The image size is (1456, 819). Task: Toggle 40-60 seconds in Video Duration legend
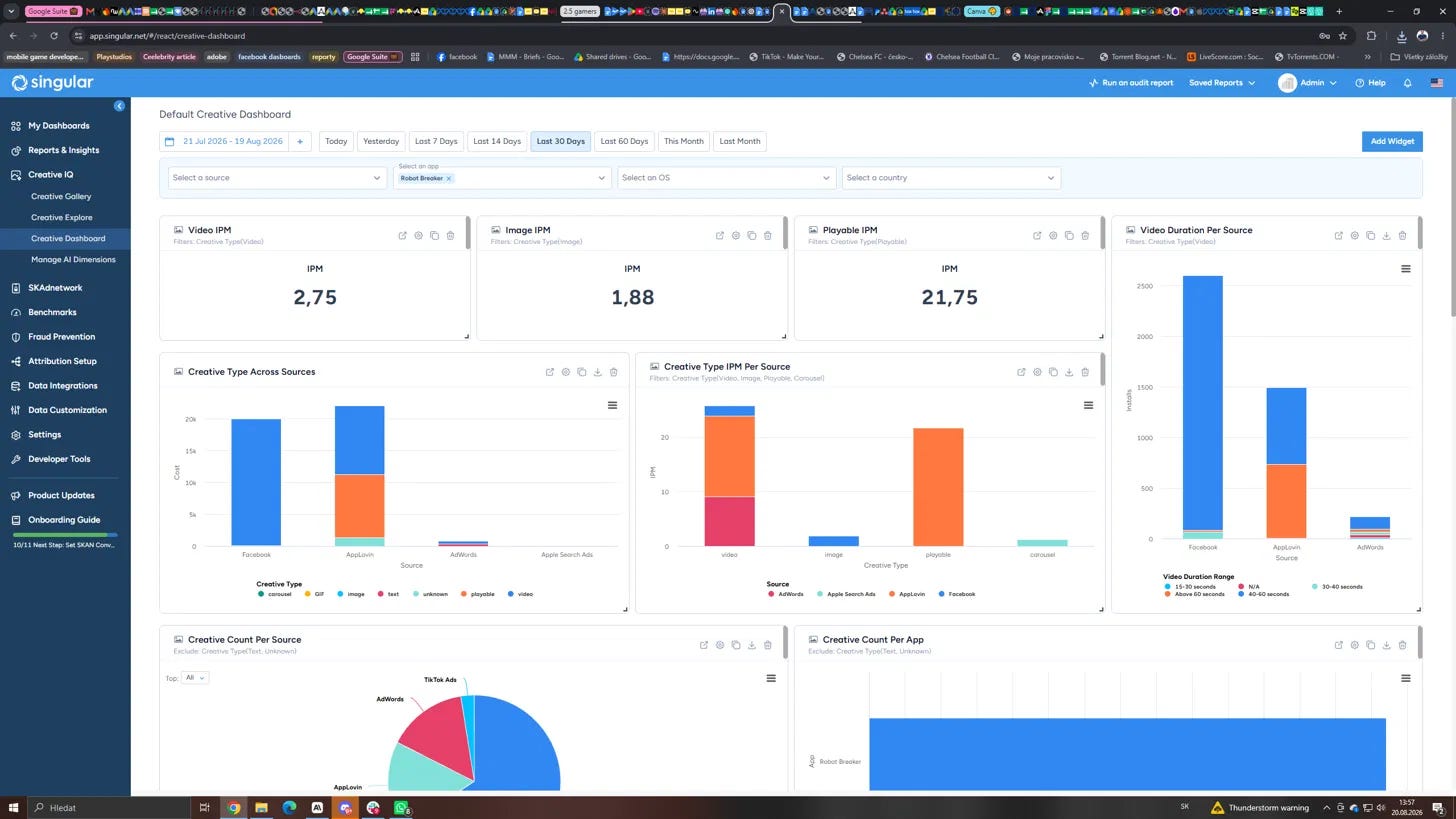pyautogui.click(x=1263, y=594)
